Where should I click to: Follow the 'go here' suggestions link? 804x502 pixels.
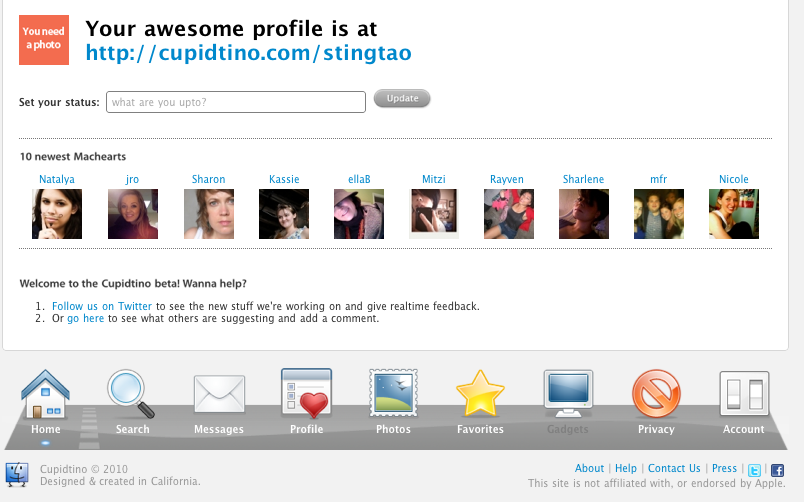tap(86, 318)
